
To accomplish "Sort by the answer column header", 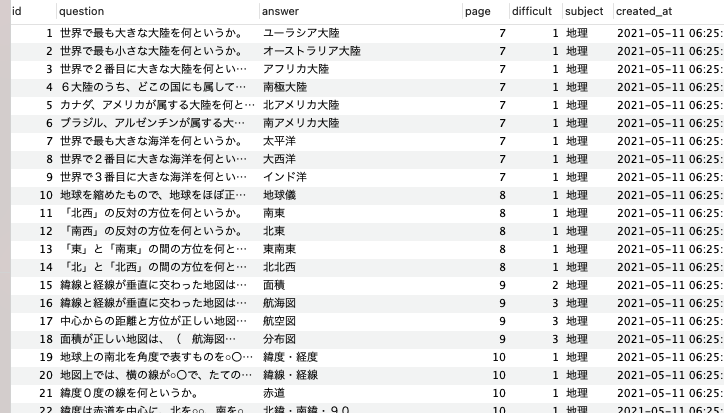I will [280, 11].
